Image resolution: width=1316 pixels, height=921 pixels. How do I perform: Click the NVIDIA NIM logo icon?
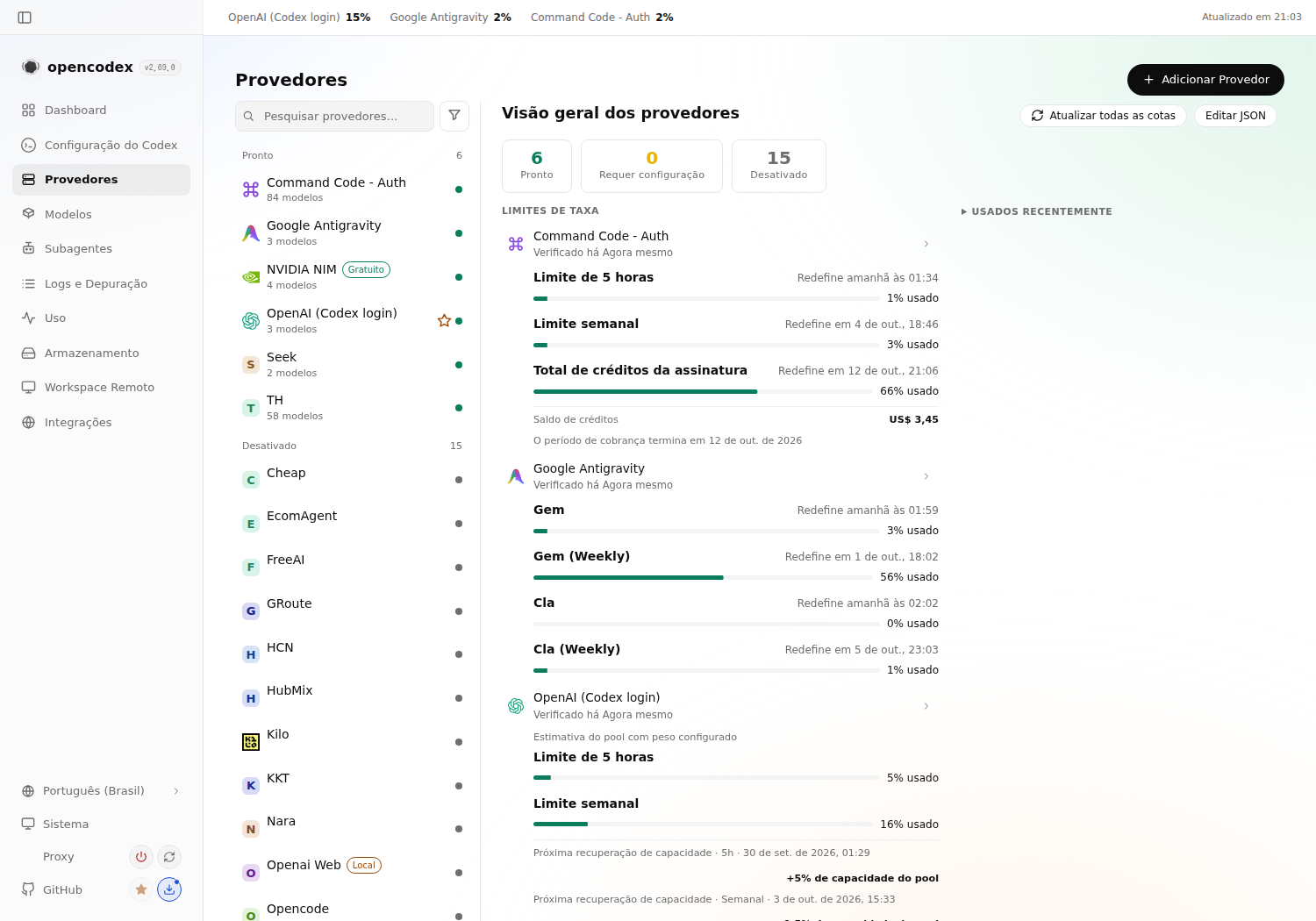pyautogui.click(x=251, y=277)
